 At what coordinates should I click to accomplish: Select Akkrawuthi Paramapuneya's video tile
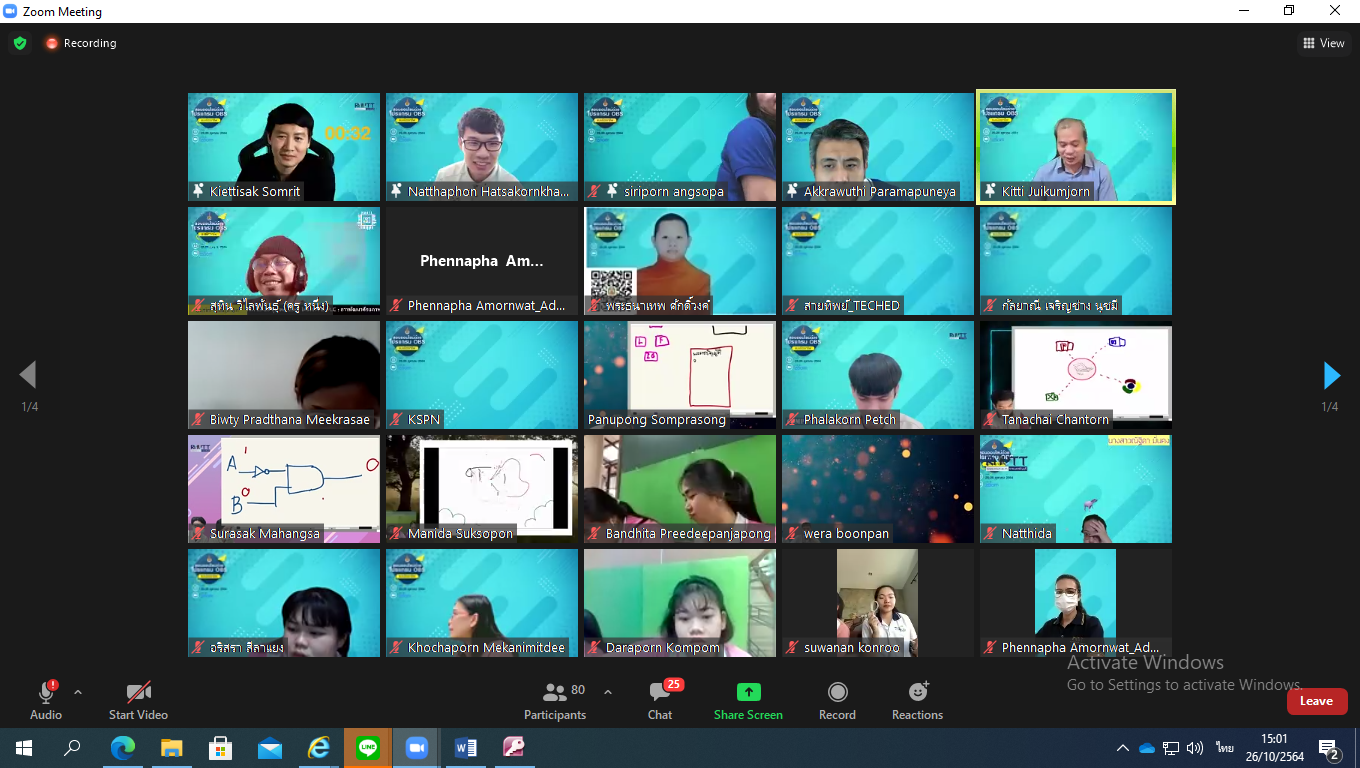coord(878,147)
